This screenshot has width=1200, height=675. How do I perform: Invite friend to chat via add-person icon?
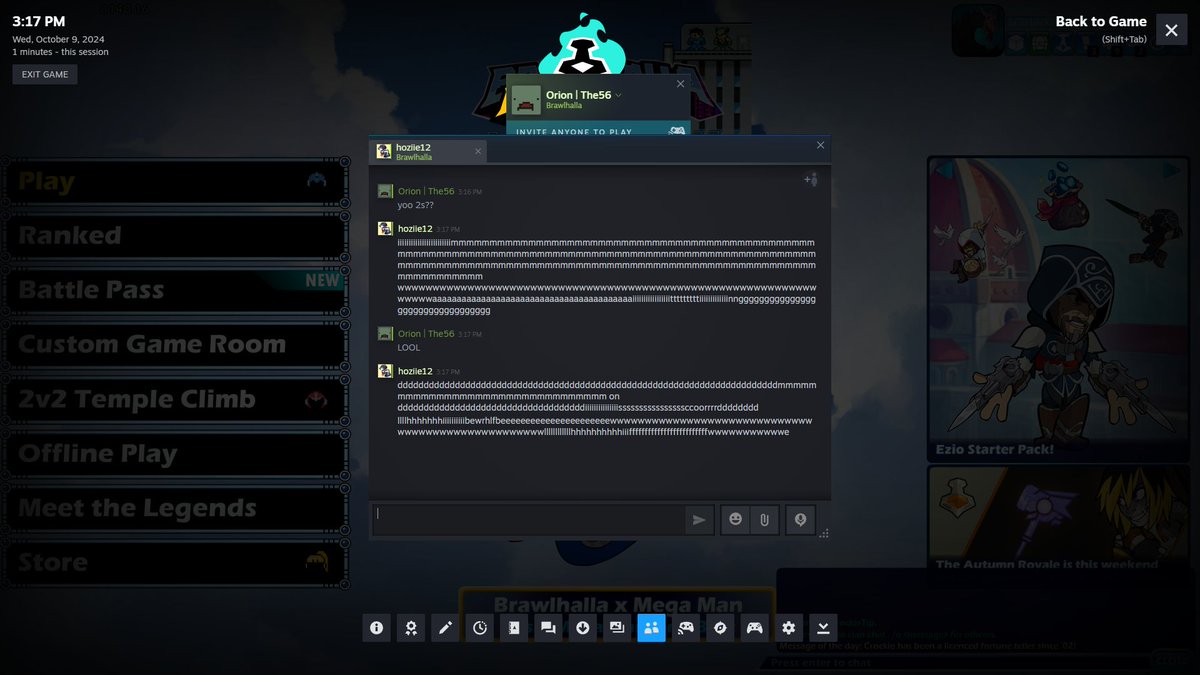click(x=811, y=180)
